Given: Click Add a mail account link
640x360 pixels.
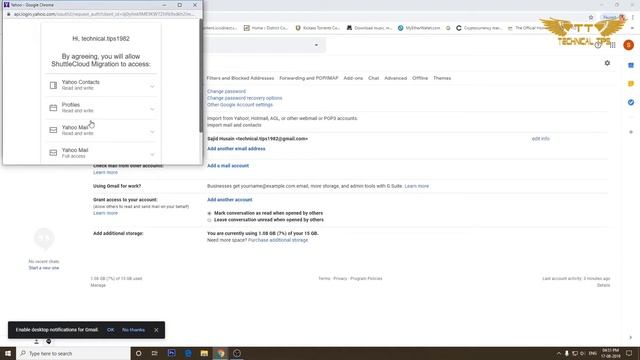Looking at the screenshot, I should [228, 166].
